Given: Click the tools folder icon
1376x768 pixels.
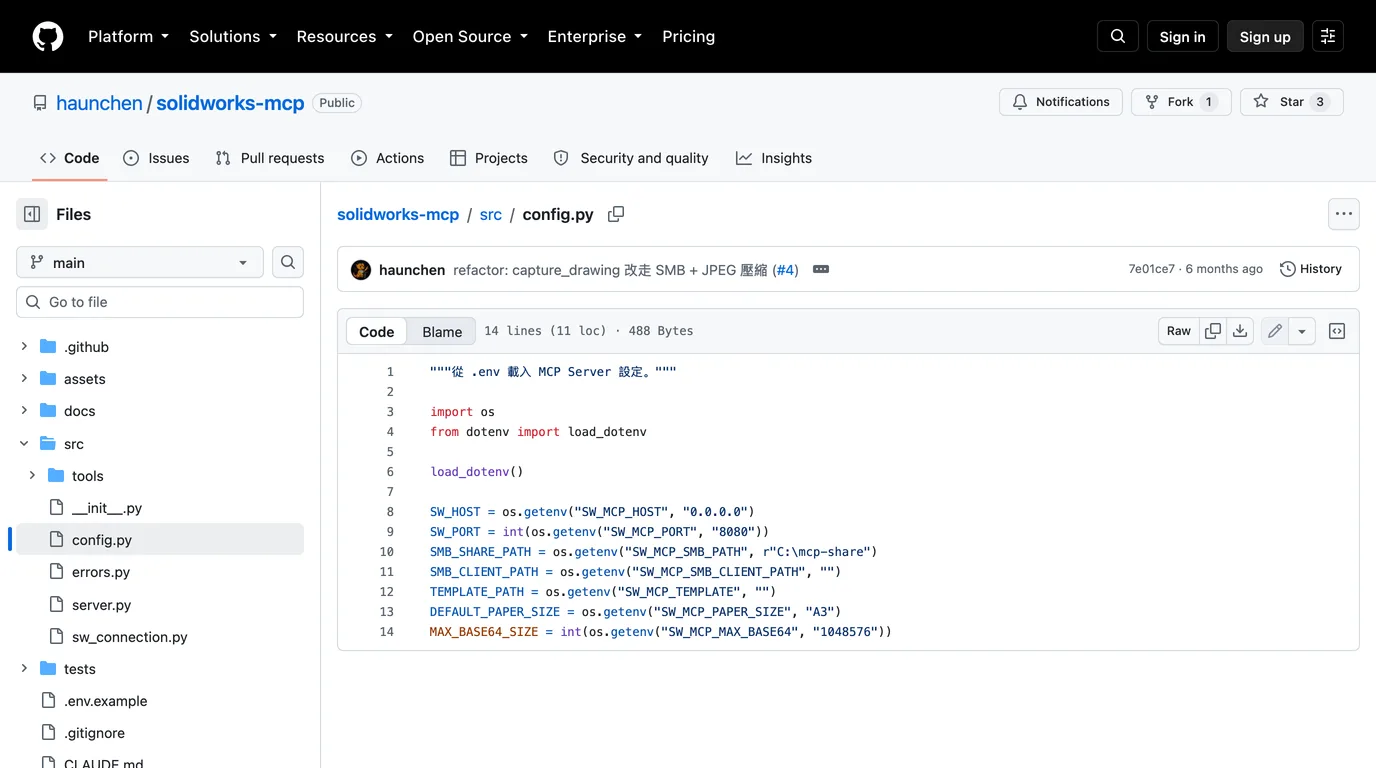Looking at the screenshot, I should [56, 476].
